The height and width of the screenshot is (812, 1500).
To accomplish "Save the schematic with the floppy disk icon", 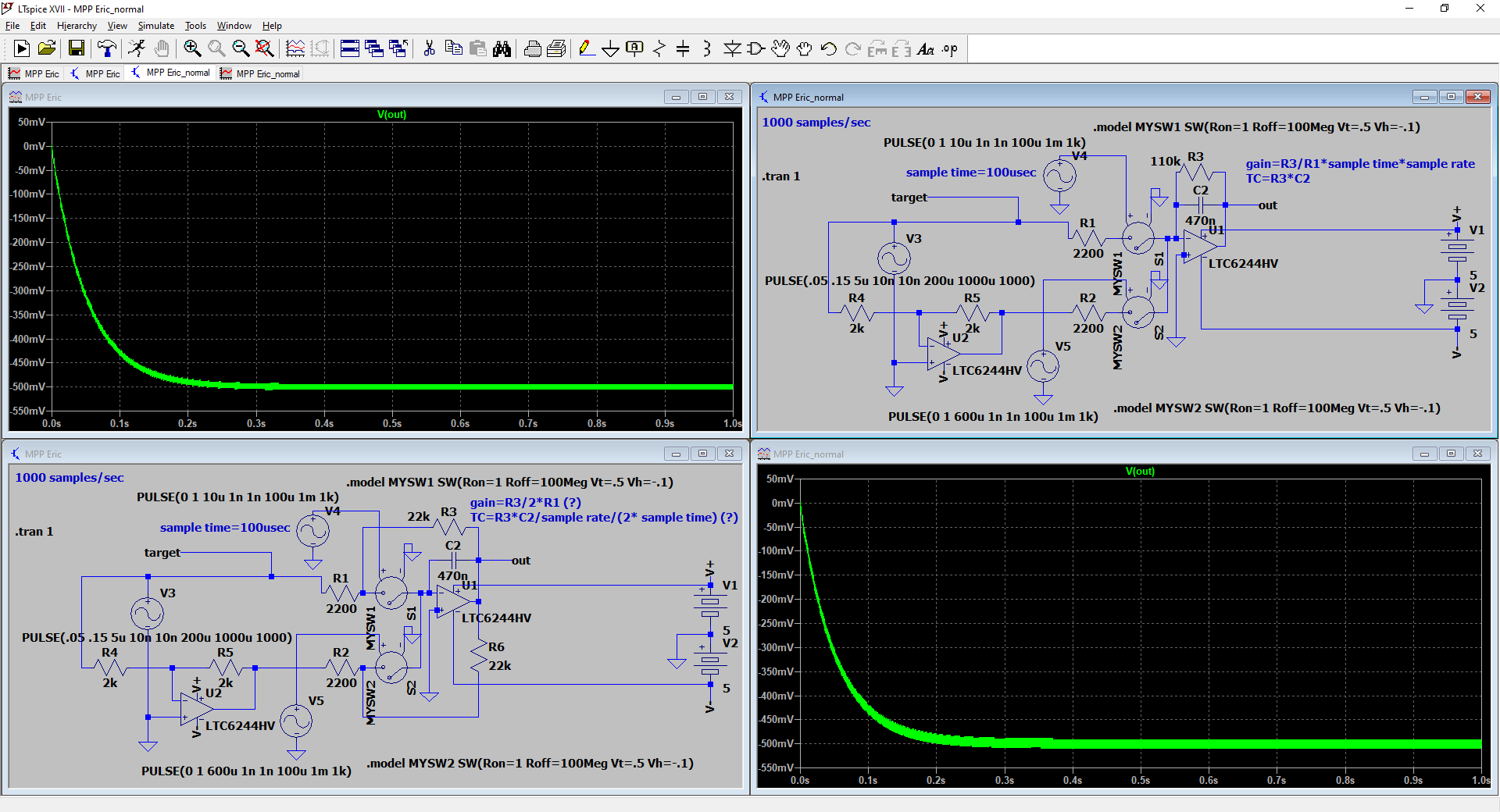I will [x=77, y=49].
